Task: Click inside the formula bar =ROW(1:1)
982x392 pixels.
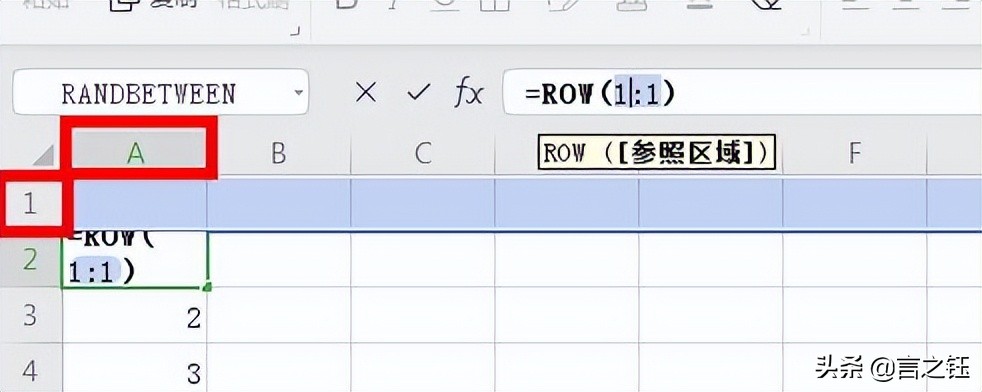Action: 742,93
